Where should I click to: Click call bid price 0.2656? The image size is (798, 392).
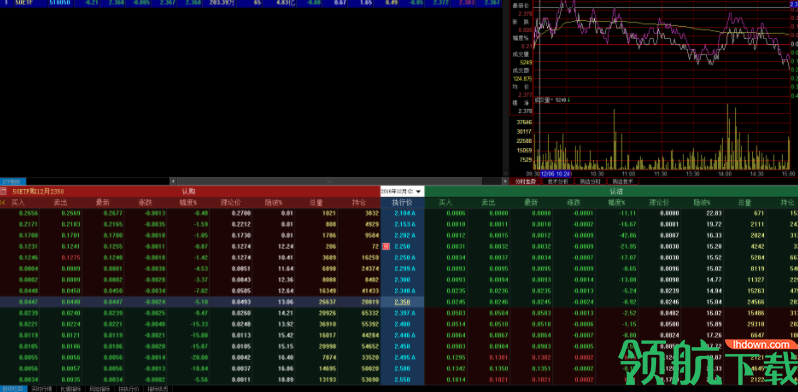point(28,213)
